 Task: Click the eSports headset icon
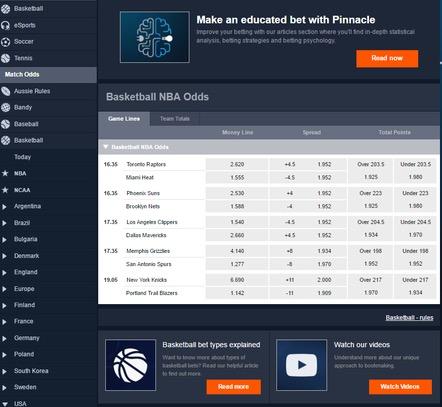[x=5, y=25]
